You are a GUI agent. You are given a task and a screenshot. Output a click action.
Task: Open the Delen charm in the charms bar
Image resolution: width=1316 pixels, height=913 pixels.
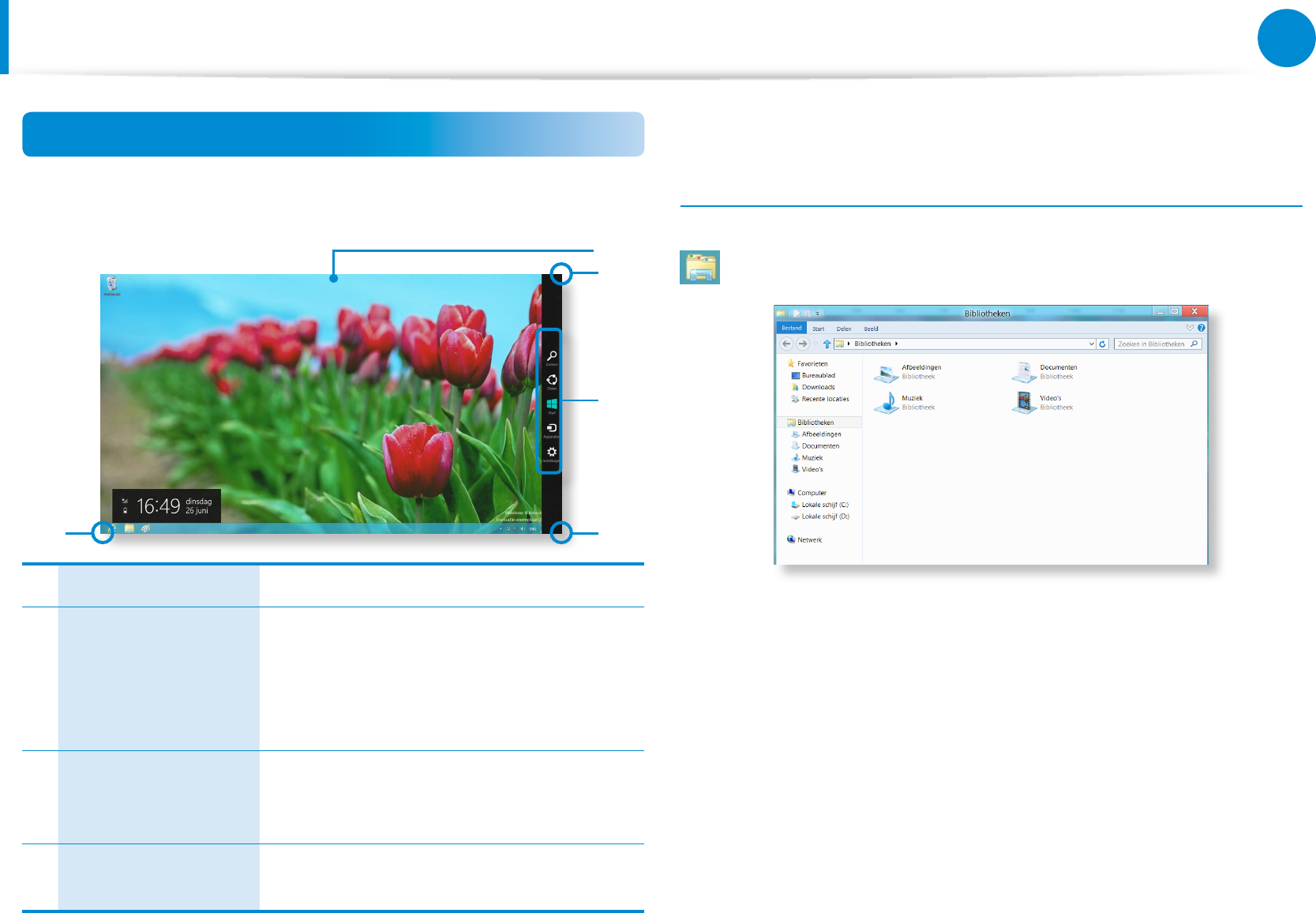552,381
